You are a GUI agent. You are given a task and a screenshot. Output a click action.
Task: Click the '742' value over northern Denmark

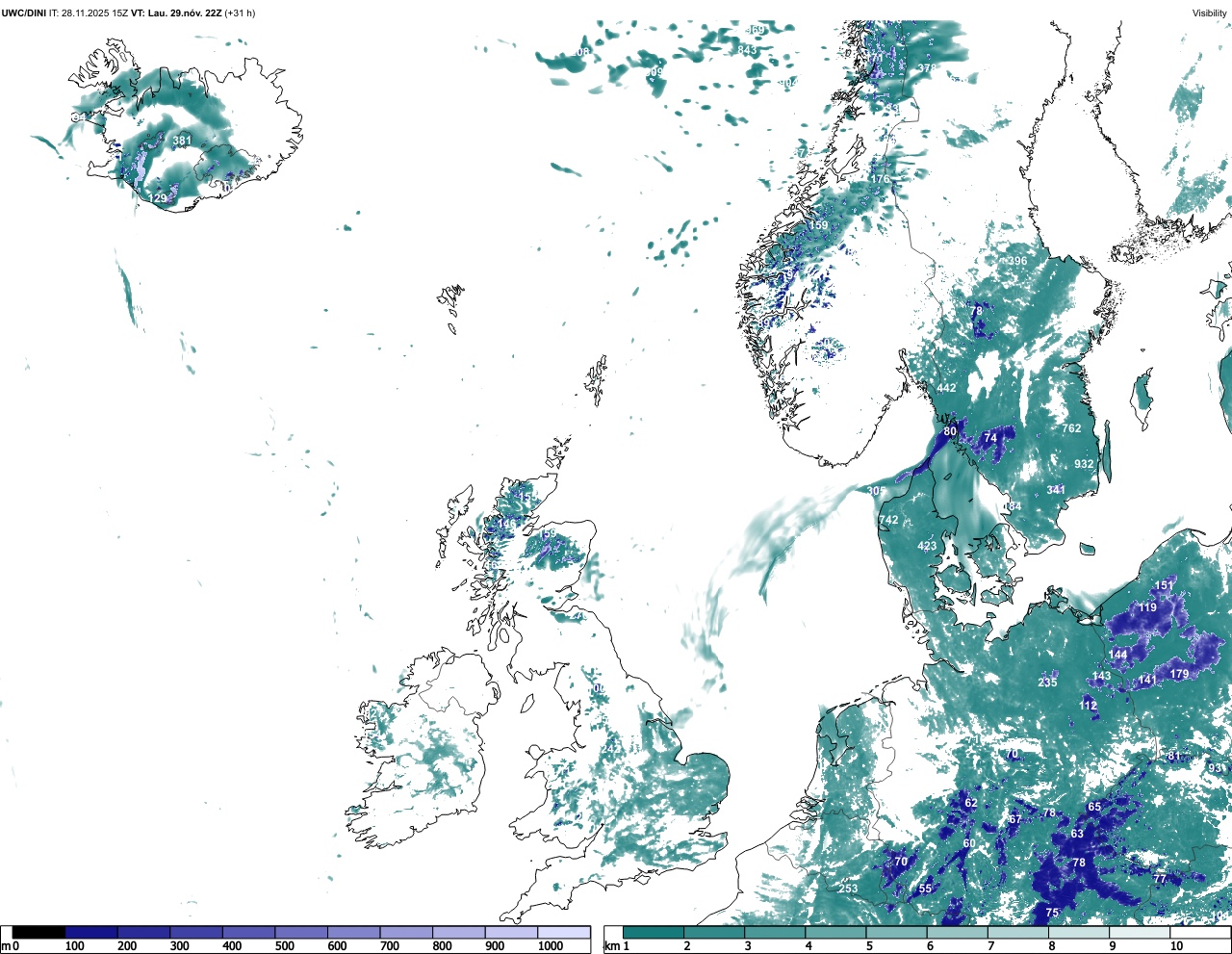point(888,520)
